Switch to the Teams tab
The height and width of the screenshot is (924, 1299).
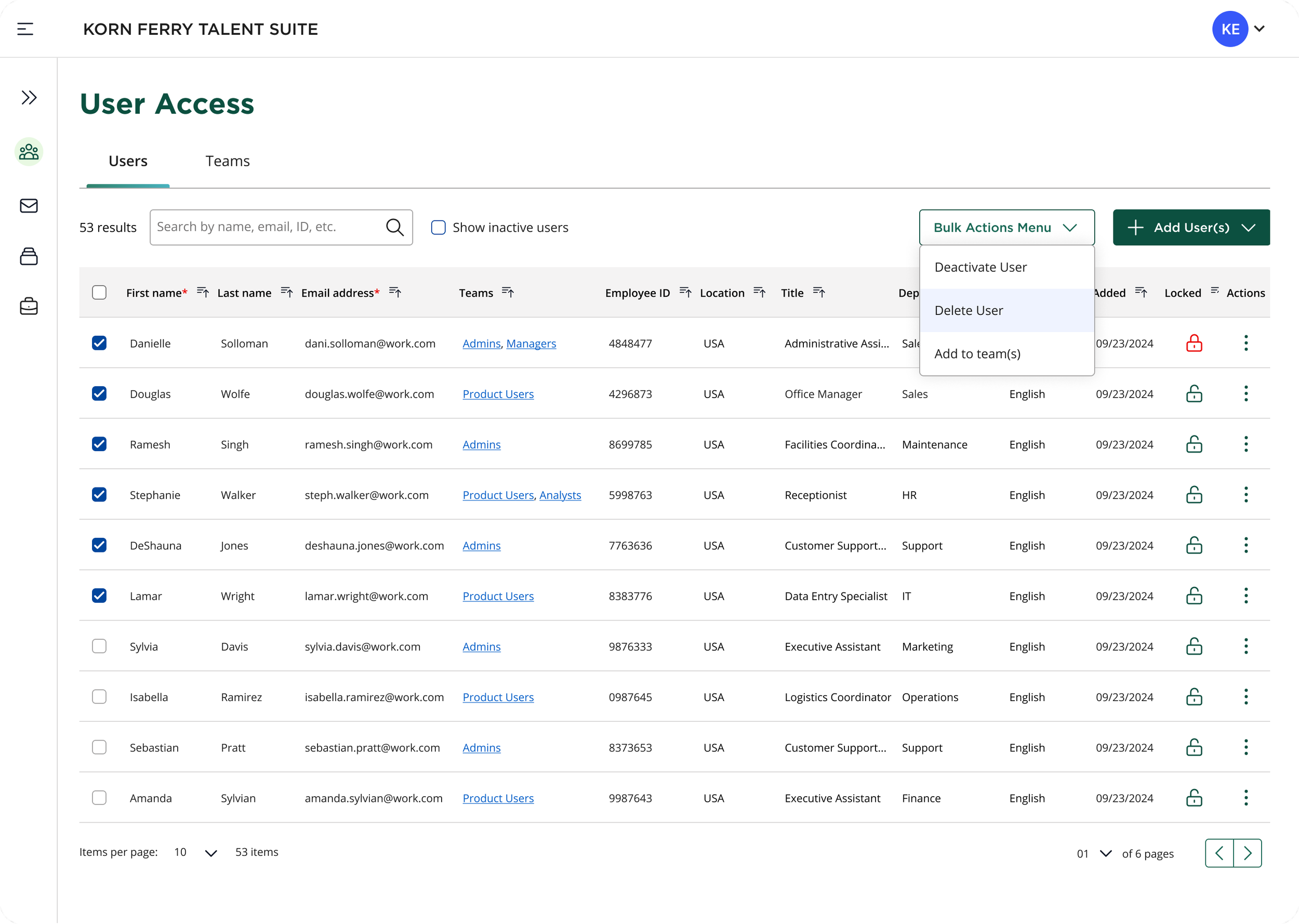(x=228, y=161)
